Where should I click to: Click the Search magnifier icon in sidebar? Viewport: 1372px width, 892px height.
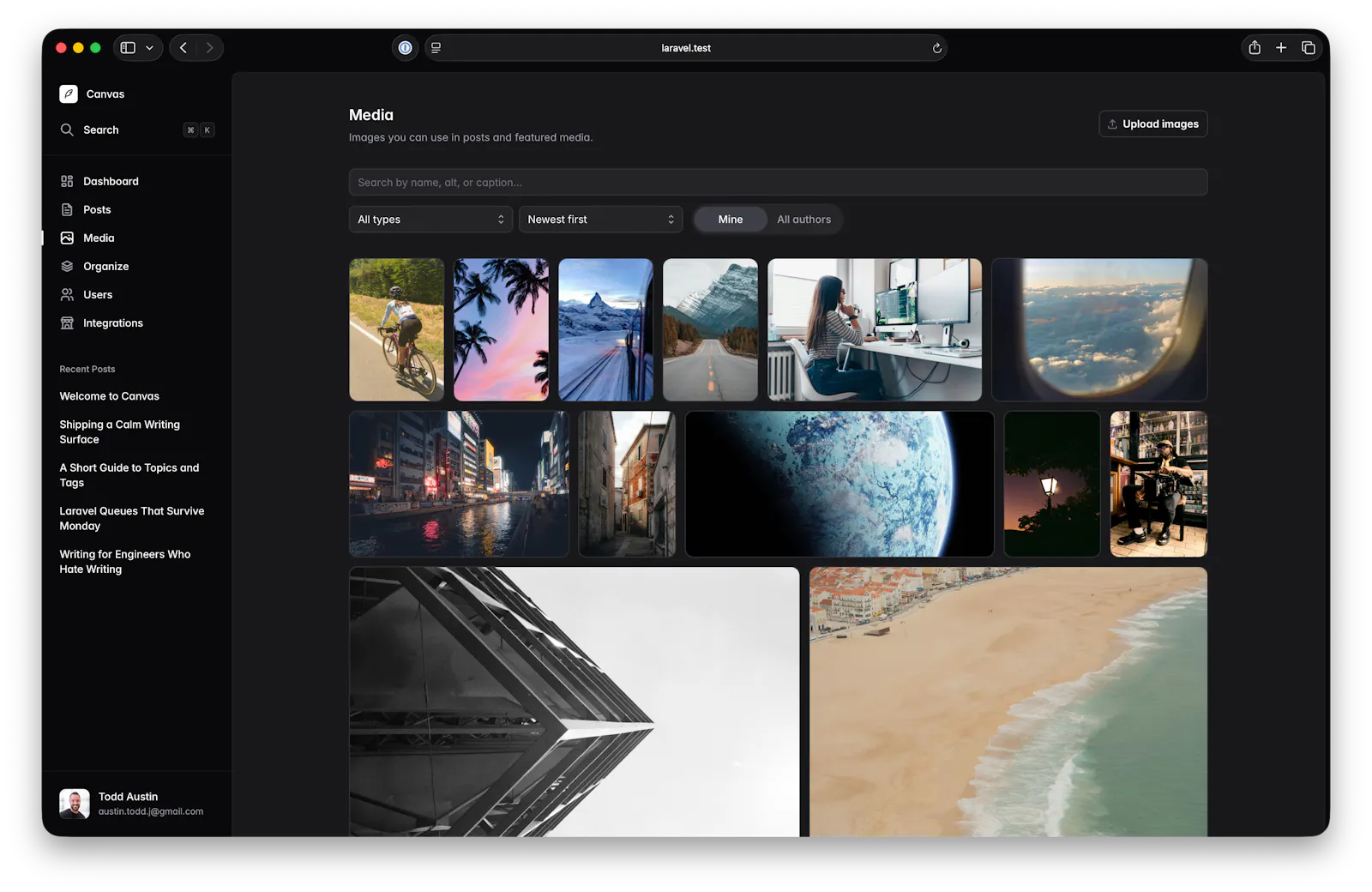tap(67, 130)
